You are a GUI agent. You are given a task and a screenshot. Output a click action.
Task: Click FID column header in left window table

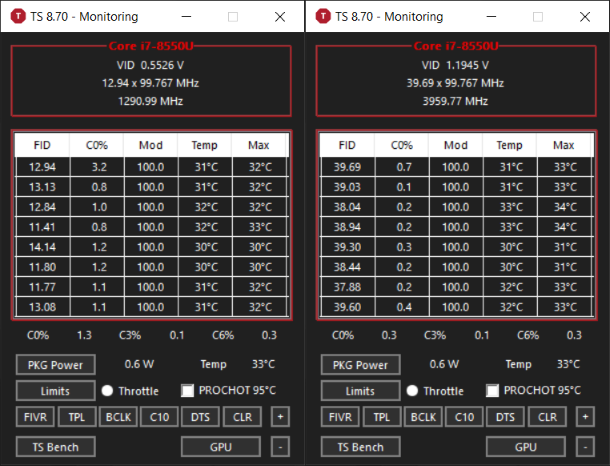(x=42, y=145)
